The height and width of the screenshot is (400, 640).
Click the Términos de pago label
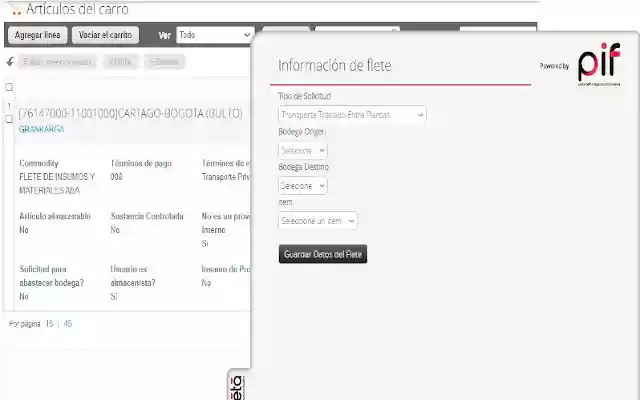[141, 164]
